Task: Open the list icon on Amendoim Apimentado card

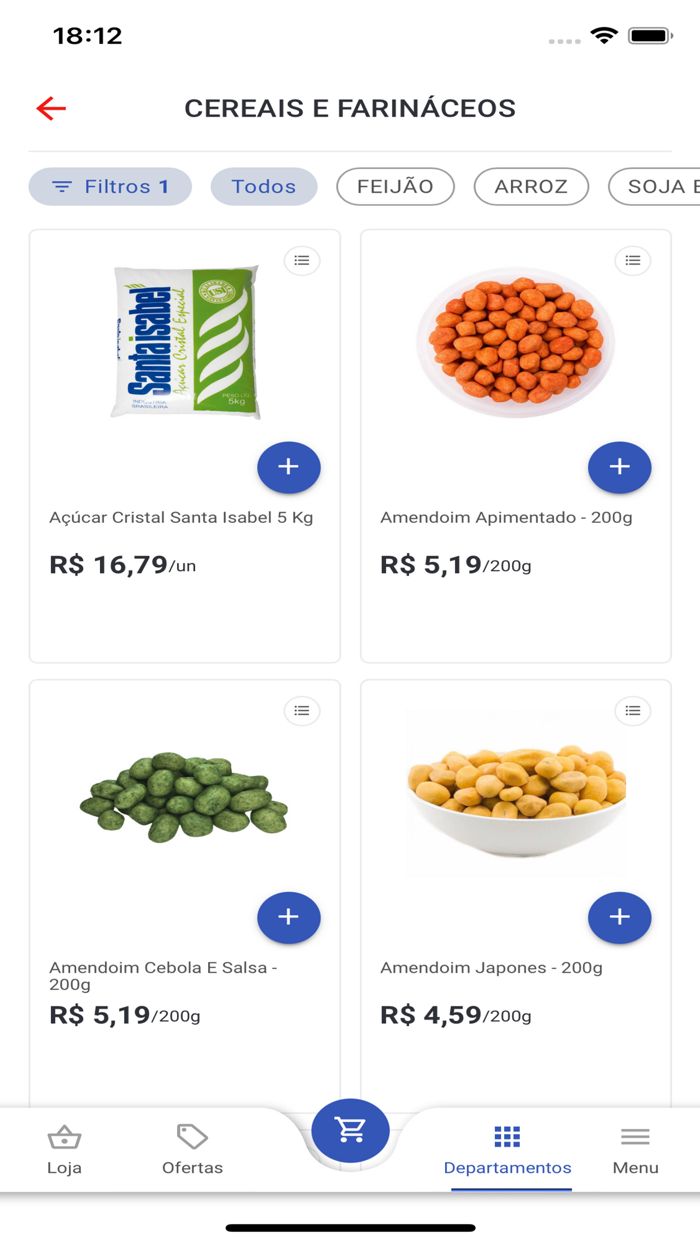Action: (632, 261)
